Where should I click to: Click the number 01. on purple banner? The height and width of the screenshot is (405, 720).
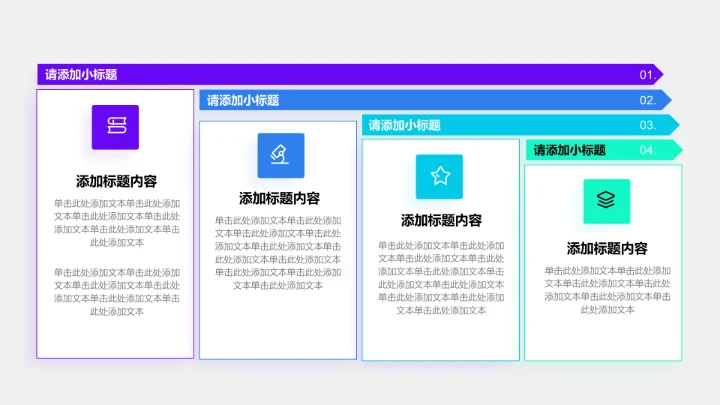pos(648,75)
